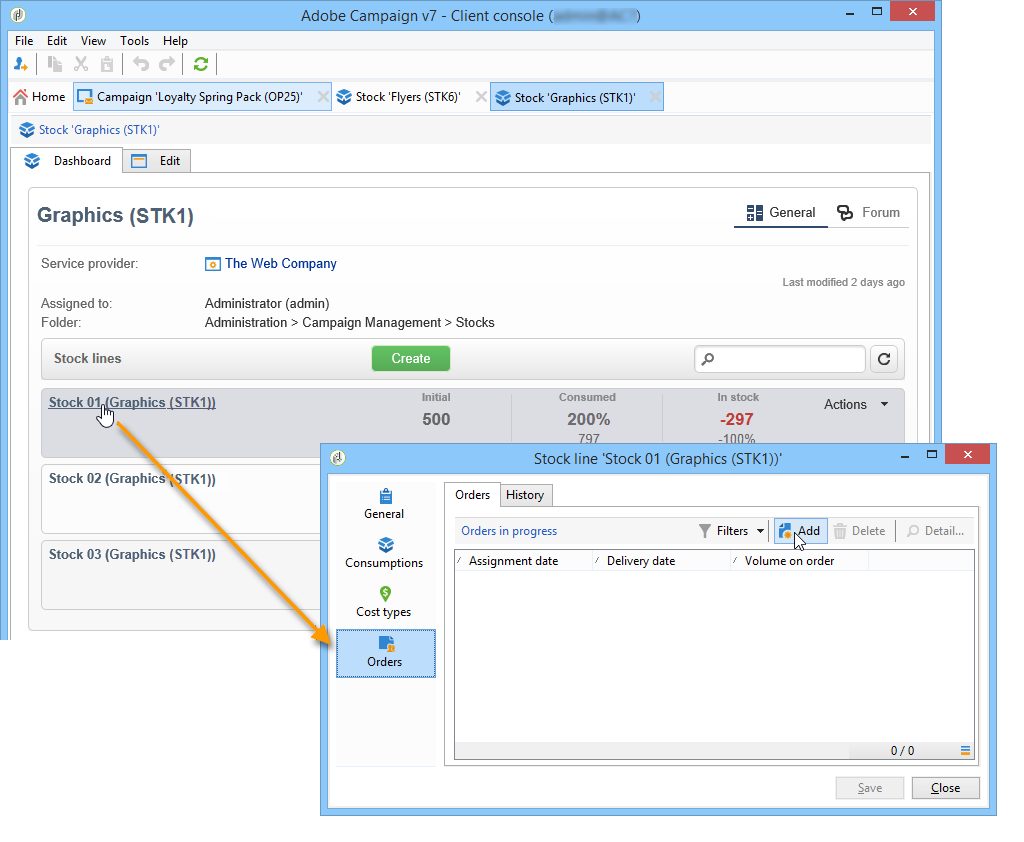Switch to the Stock 'Flyers (STK6)' tab
The width and height of the screenshot is (1024, 842).
tap(408, 97)
